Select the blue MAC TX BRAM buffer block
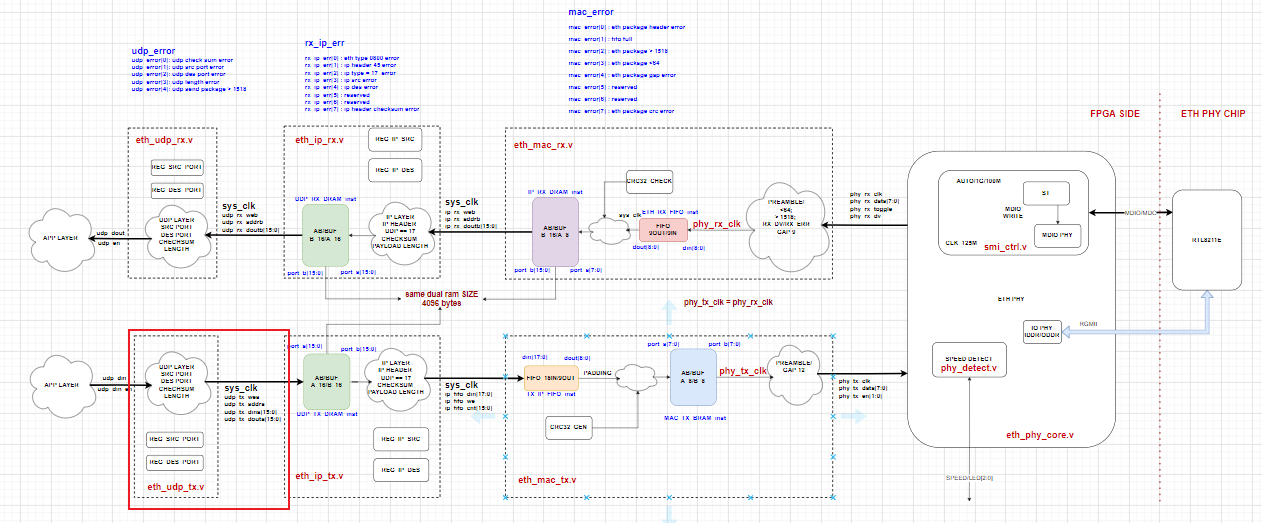 pyautogui.click(x=693, y=377)
